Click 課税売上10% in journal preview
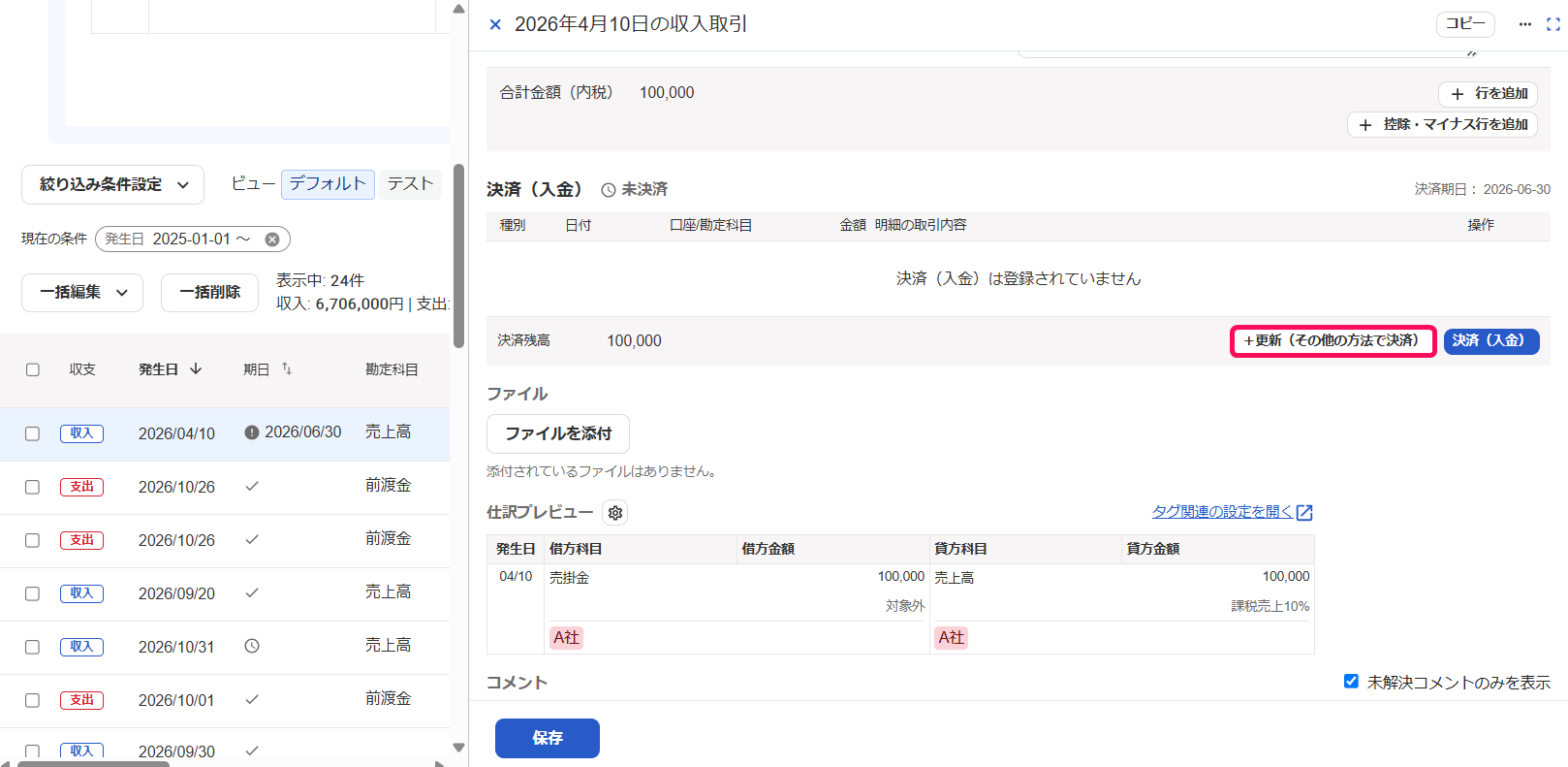This screenshot has height=767, width=1568. 1270,607
